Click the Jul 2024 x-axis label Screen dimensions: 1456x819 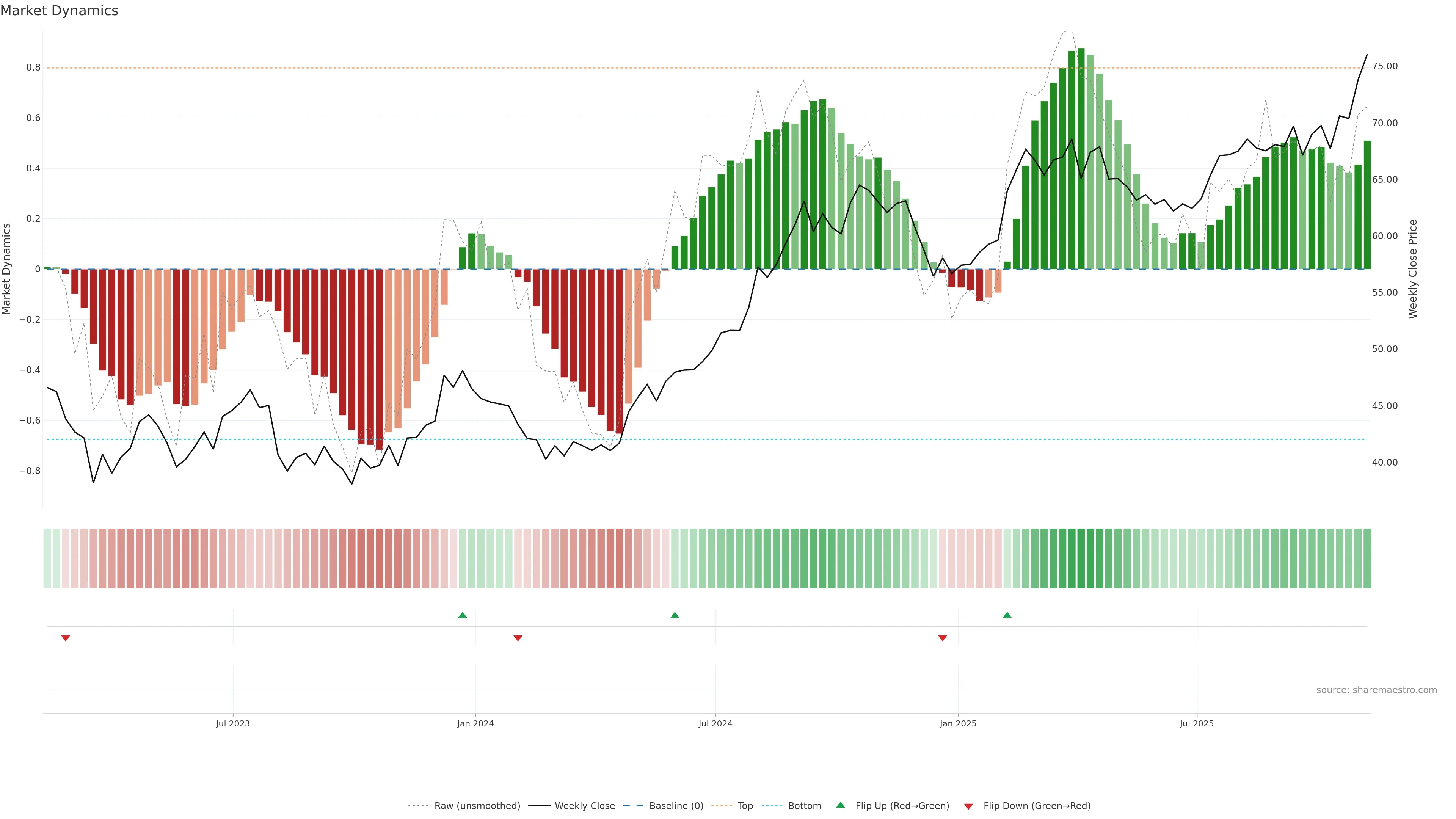coord(715,723)
